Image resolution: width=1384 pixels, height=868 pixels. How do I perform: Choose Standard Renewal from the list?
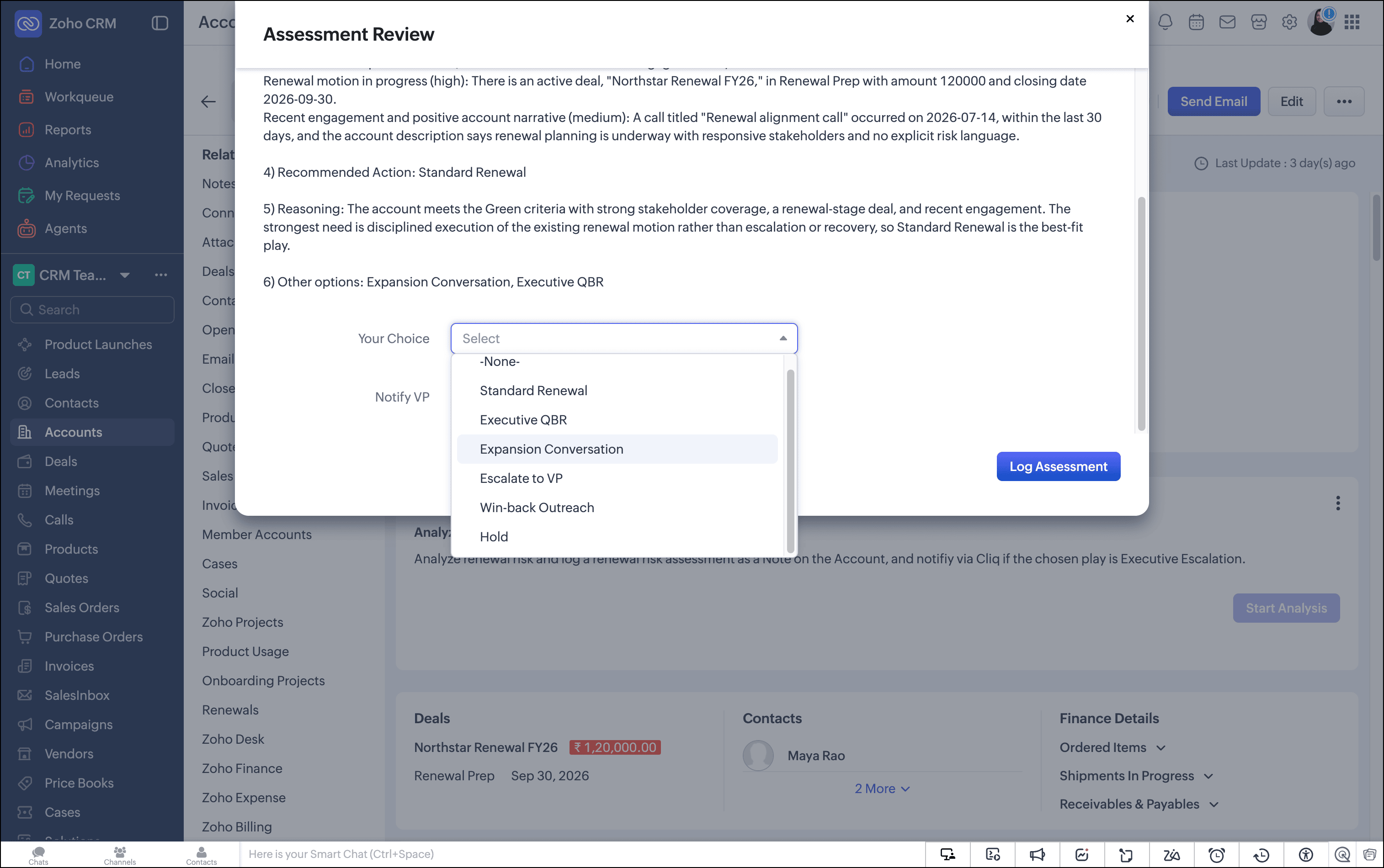point(617,390)
